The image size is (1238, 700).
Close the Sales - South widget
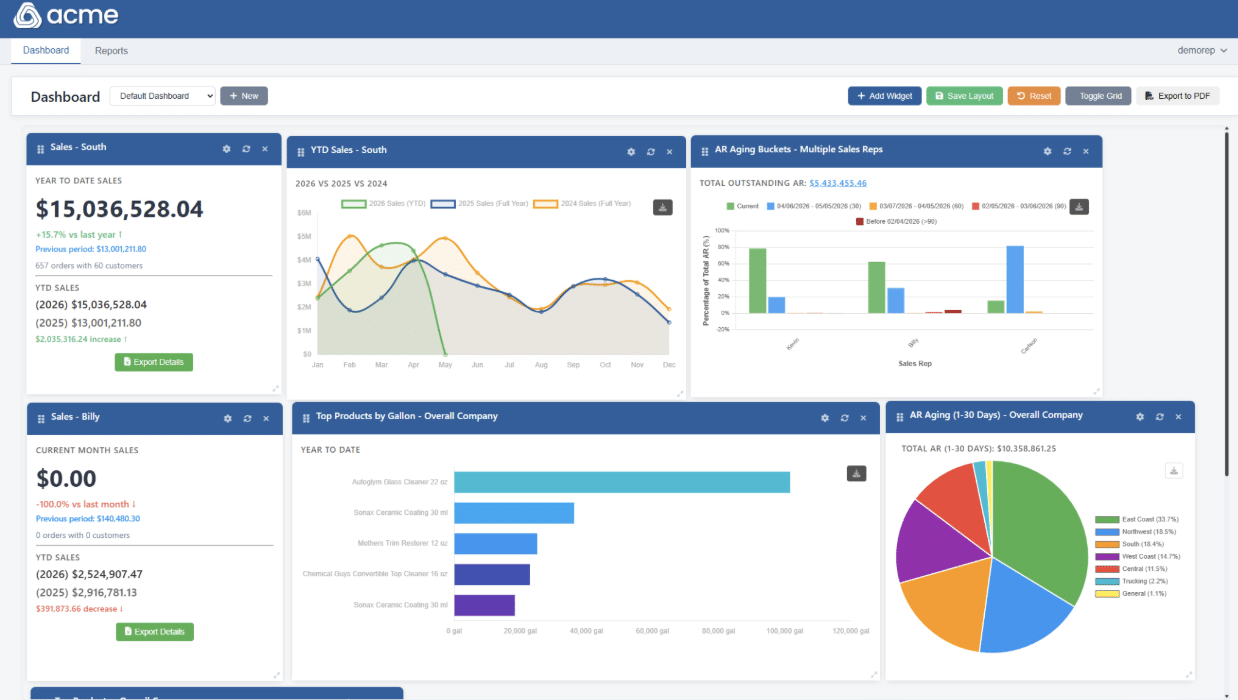pyautogui.click(x=265, y=148)
